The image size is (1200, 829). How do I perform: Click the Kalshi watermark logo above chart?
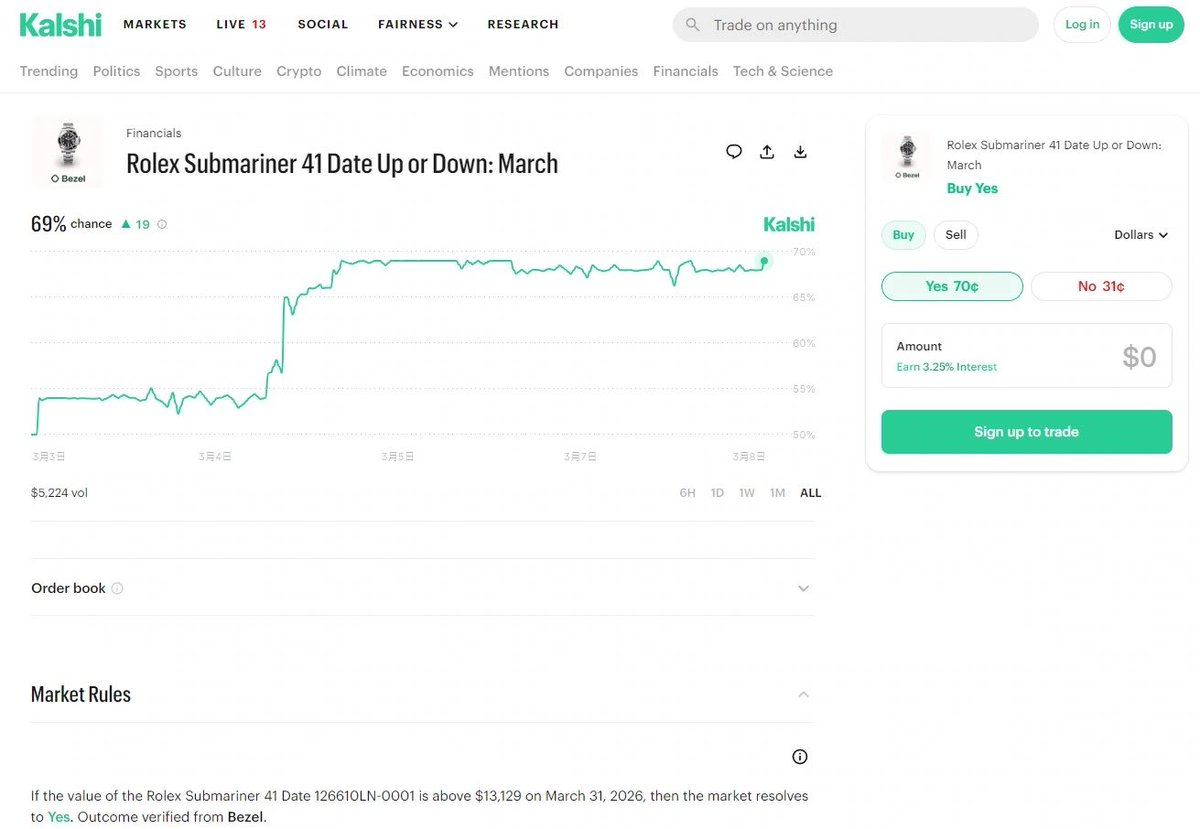tap(789, 224)
